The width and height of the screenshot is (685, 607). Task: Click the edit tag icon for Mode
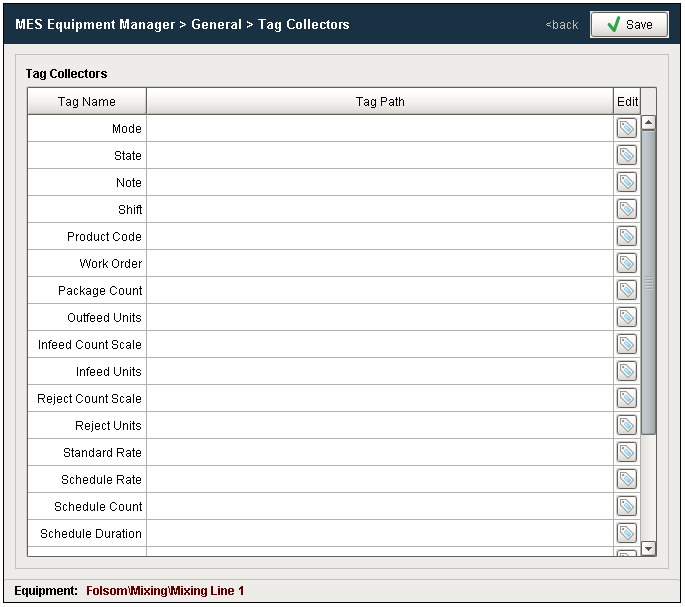[x=626, y=128]
